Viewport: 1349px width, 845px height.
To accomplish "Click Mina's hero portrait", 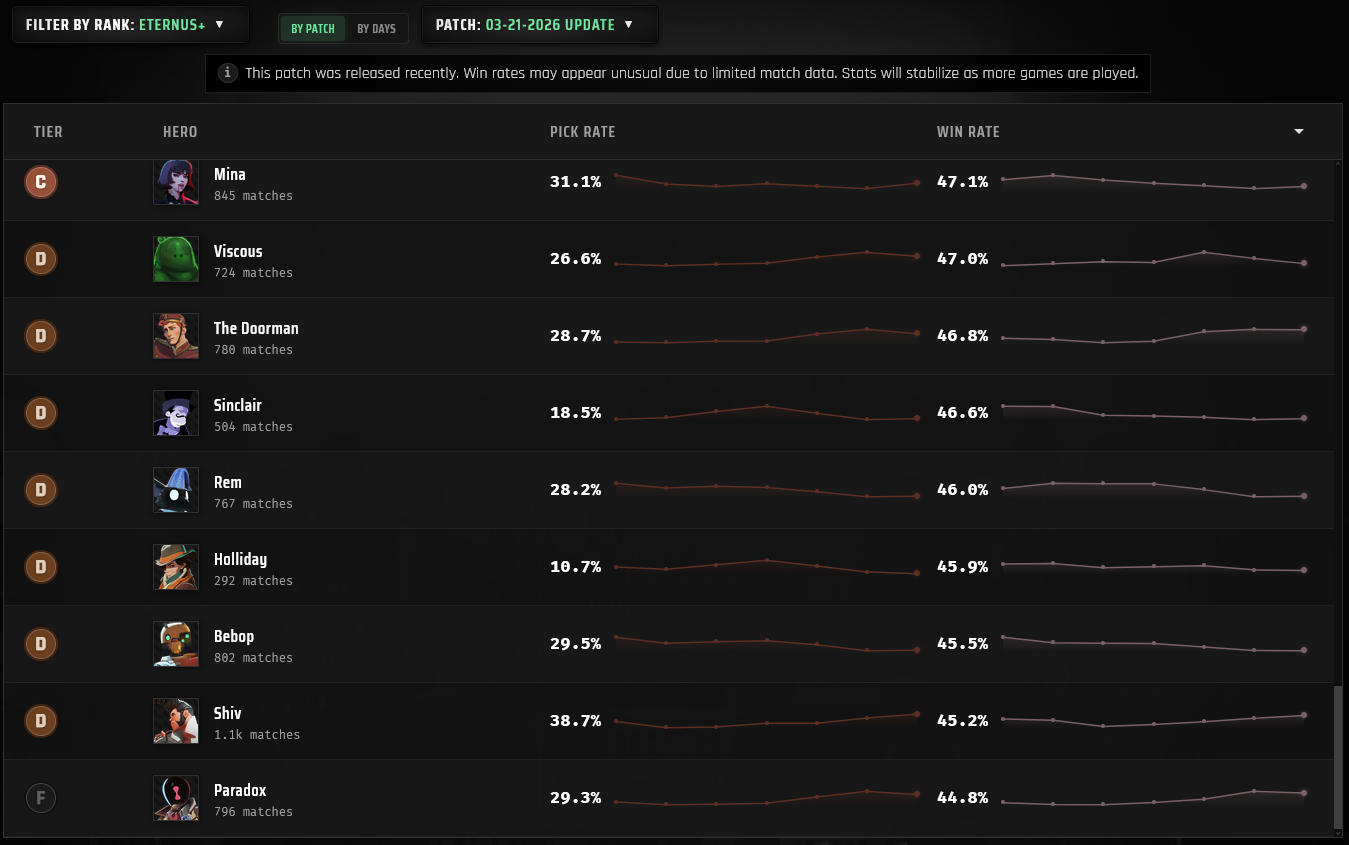I will coord(176,182).
